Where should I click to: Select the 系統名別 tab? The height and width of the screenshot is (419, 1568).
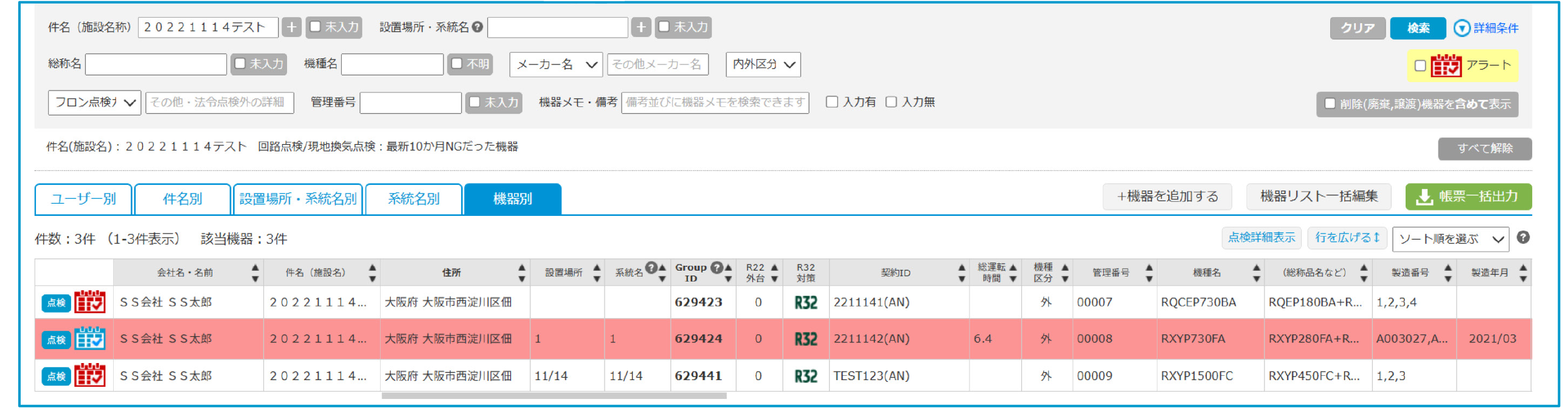(x=414, y=199)
